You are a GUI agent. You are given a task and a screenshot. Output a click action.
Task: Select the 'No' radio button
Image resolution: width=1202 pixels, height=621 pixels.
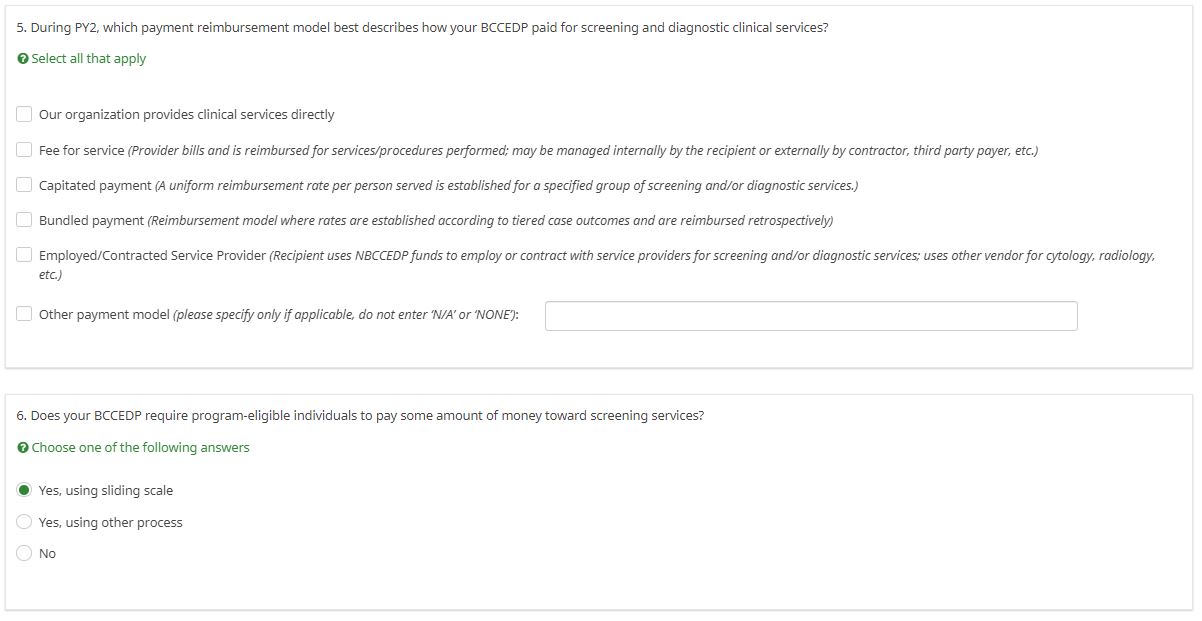pyautogui.click(x=25, y=553)
